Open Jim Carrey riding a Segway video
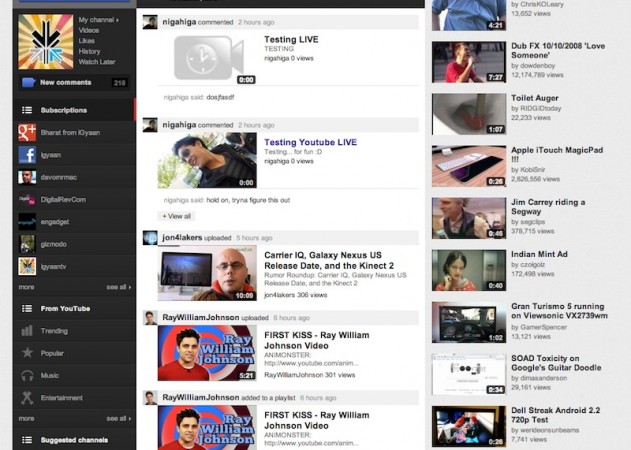The height and width of the screenshot is (450, 631). (546, 207)
